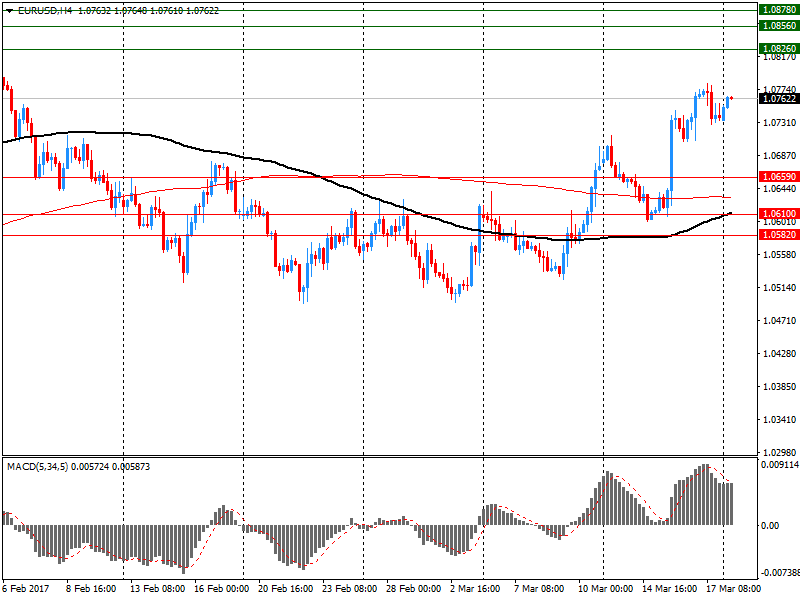The height and width of the screenshot is (600, 800).
Task: Click the 1.07310 price axis value
Action: [780, 122]
